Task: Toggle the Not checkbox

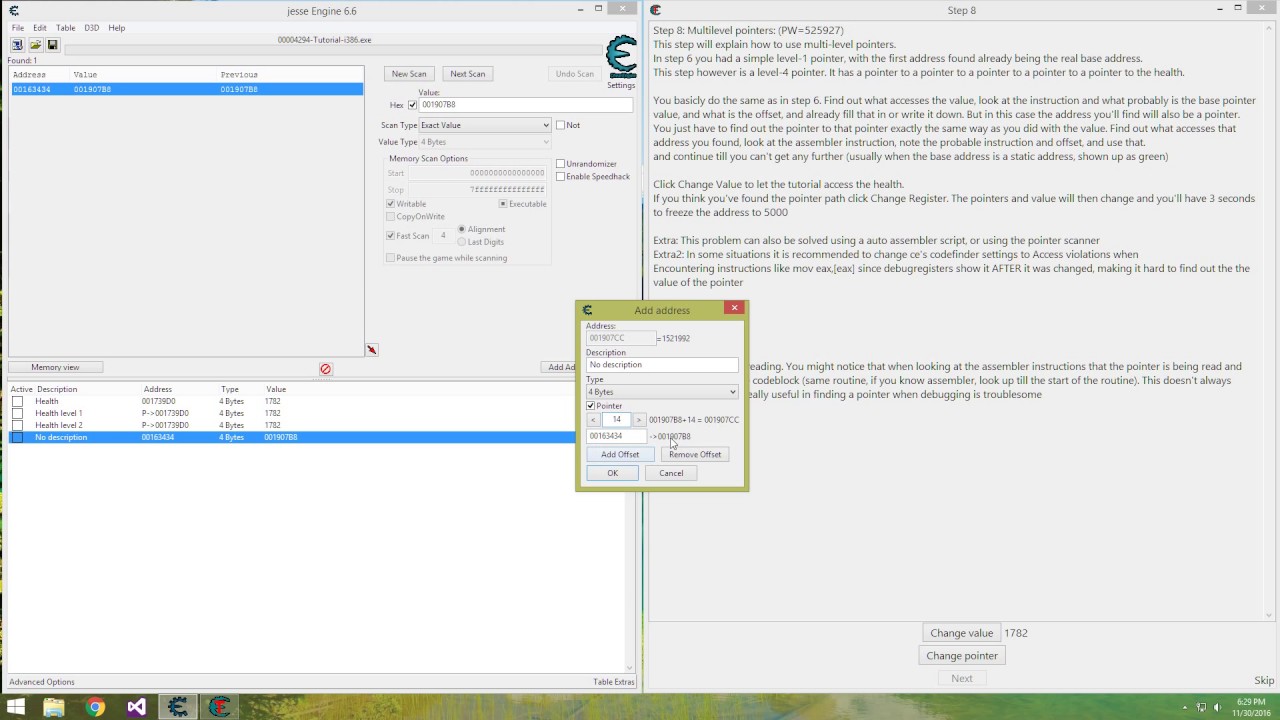Action: tap(560, 125)
